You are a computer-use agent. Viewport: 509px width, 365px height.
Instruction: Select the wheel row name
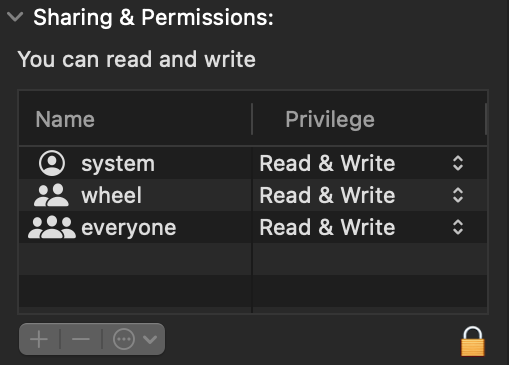point(112,195)
